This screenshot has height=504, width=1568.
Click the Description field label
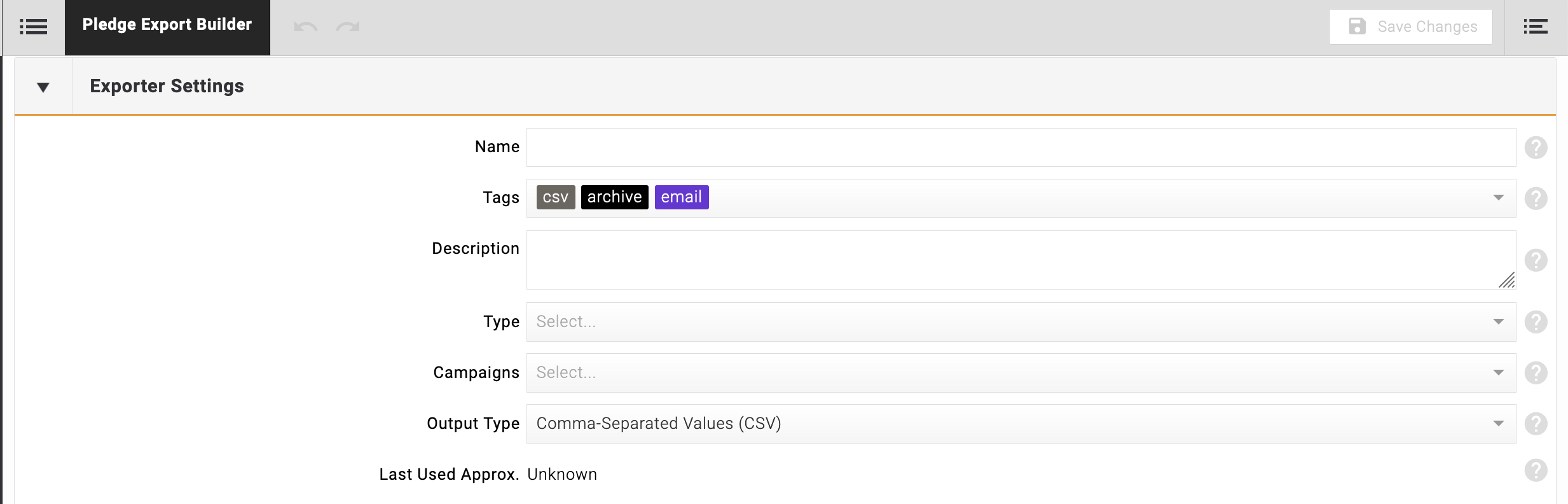[476, 249]
